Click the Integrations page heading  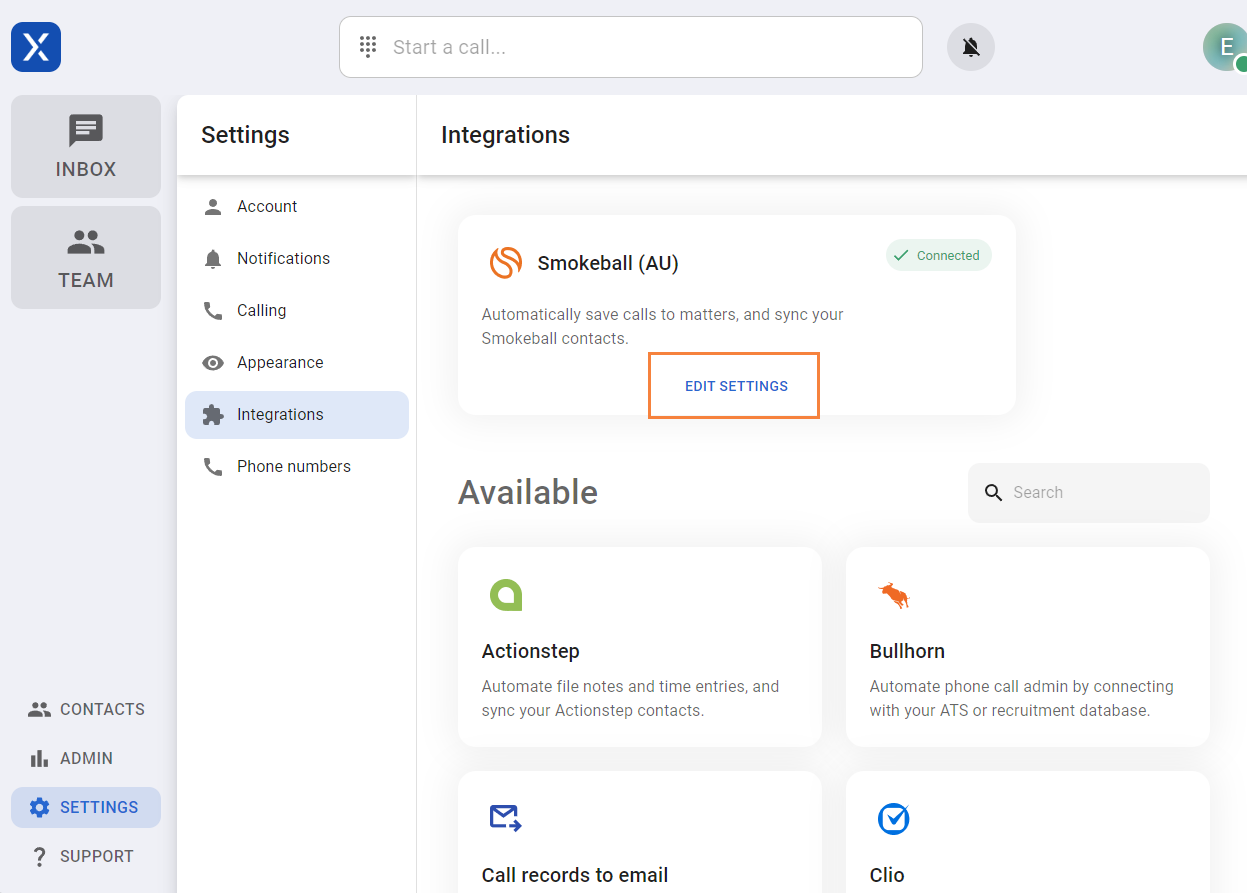click(505, 135)
